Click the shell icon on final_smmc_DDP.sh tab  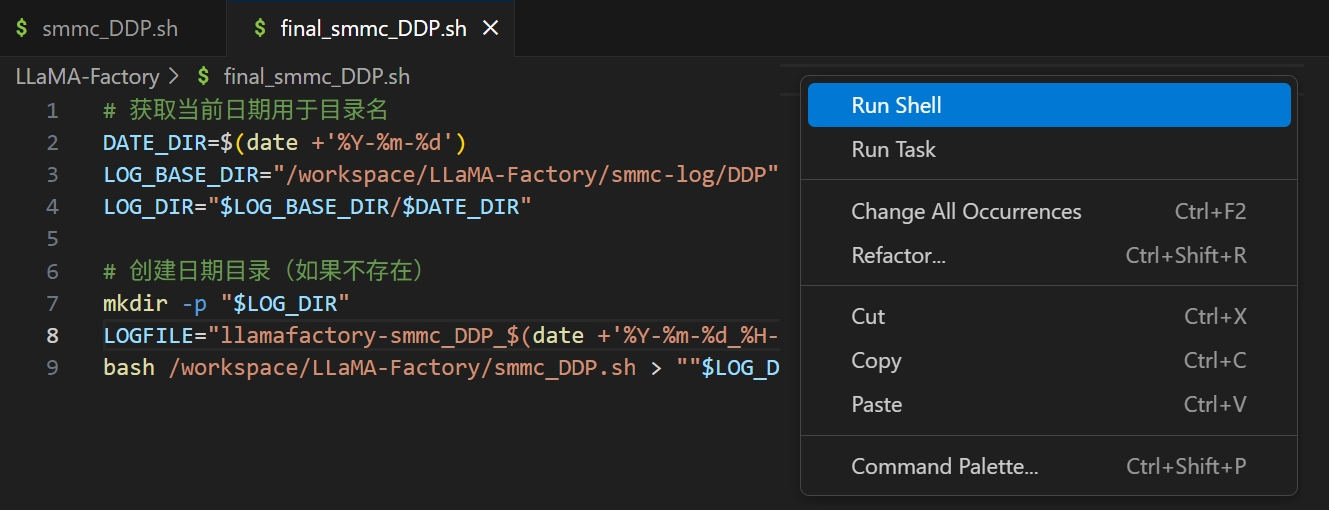(260, 28)
